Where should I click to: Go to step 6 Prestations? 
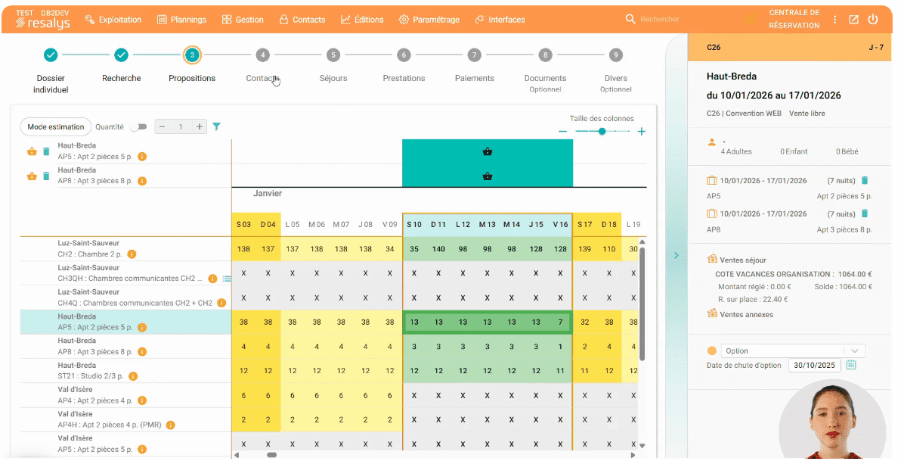403,55
